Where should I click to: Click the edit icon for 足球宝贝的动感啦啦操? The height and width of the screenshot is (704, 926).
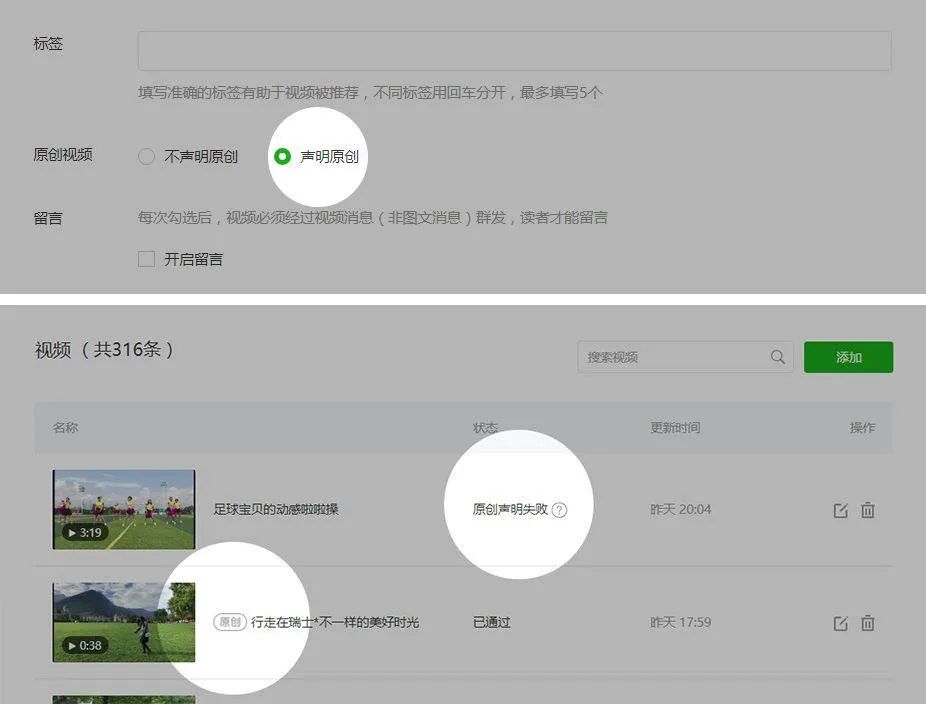coord(840,509)
